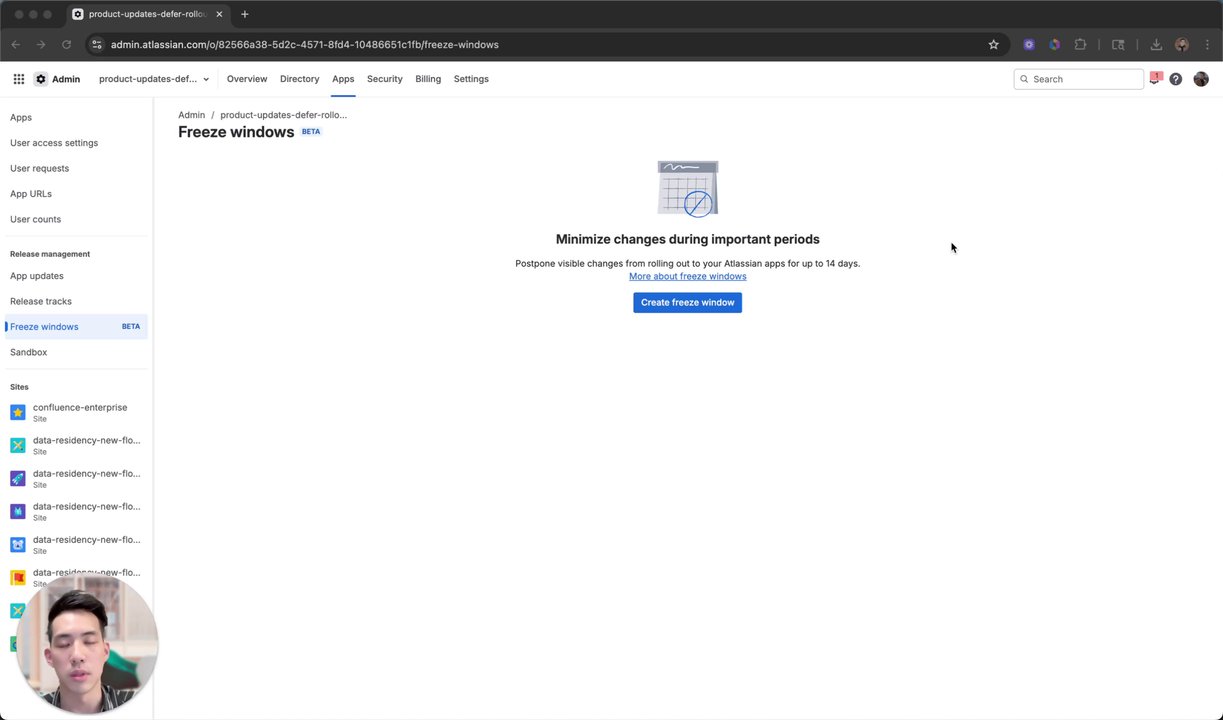Open Chrome downloads icon

(1156, 44)
